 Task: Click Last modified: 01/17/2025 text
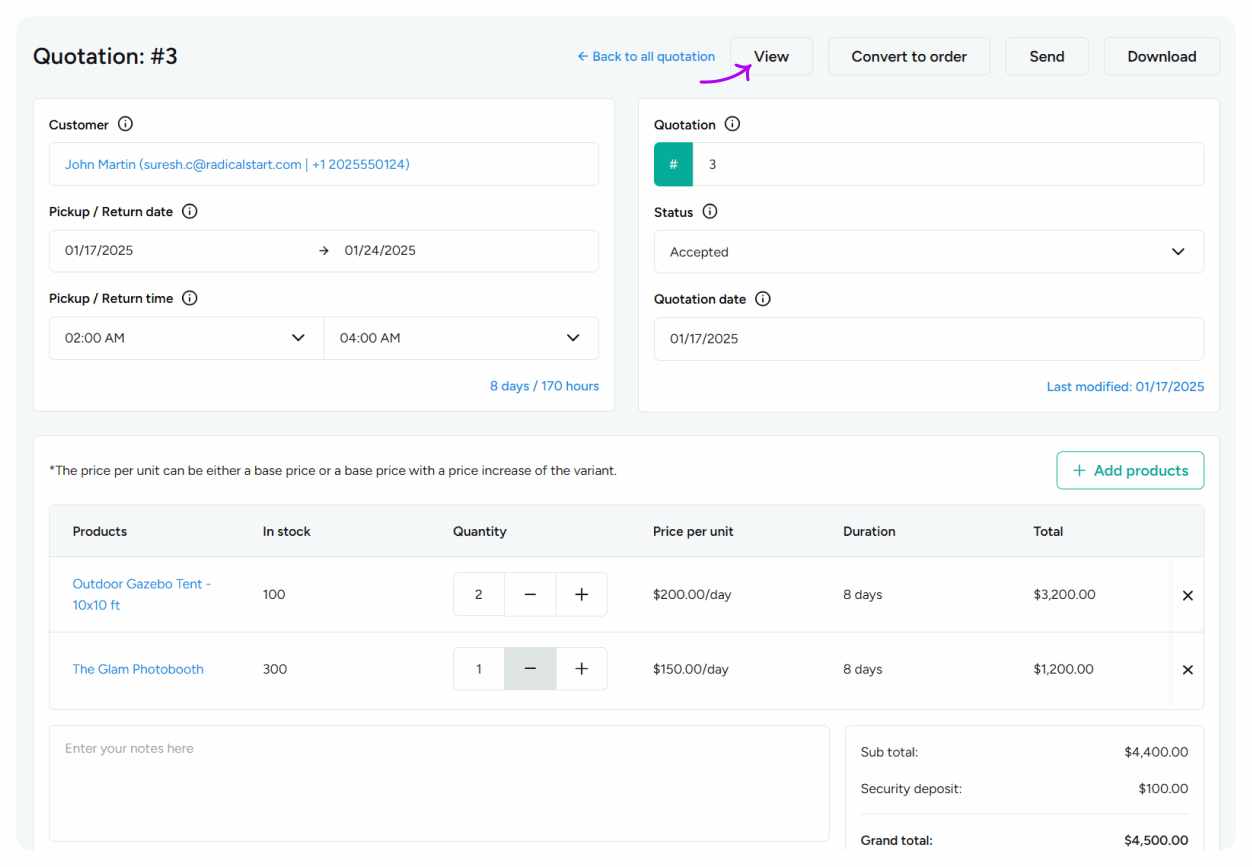pos(1125,386)
